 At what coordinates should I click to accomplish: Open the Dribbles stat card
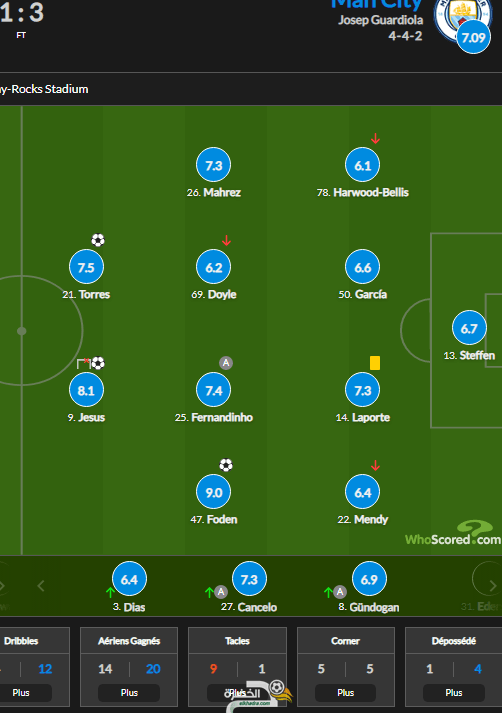pos(27,667)
